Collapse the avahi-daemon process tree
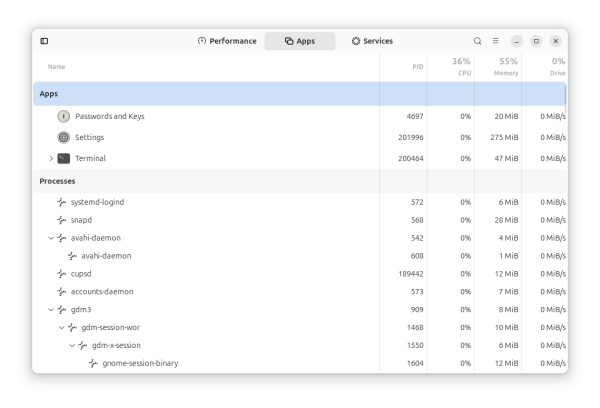The height and width of the screenshot is (408, 600). point(51,238)
